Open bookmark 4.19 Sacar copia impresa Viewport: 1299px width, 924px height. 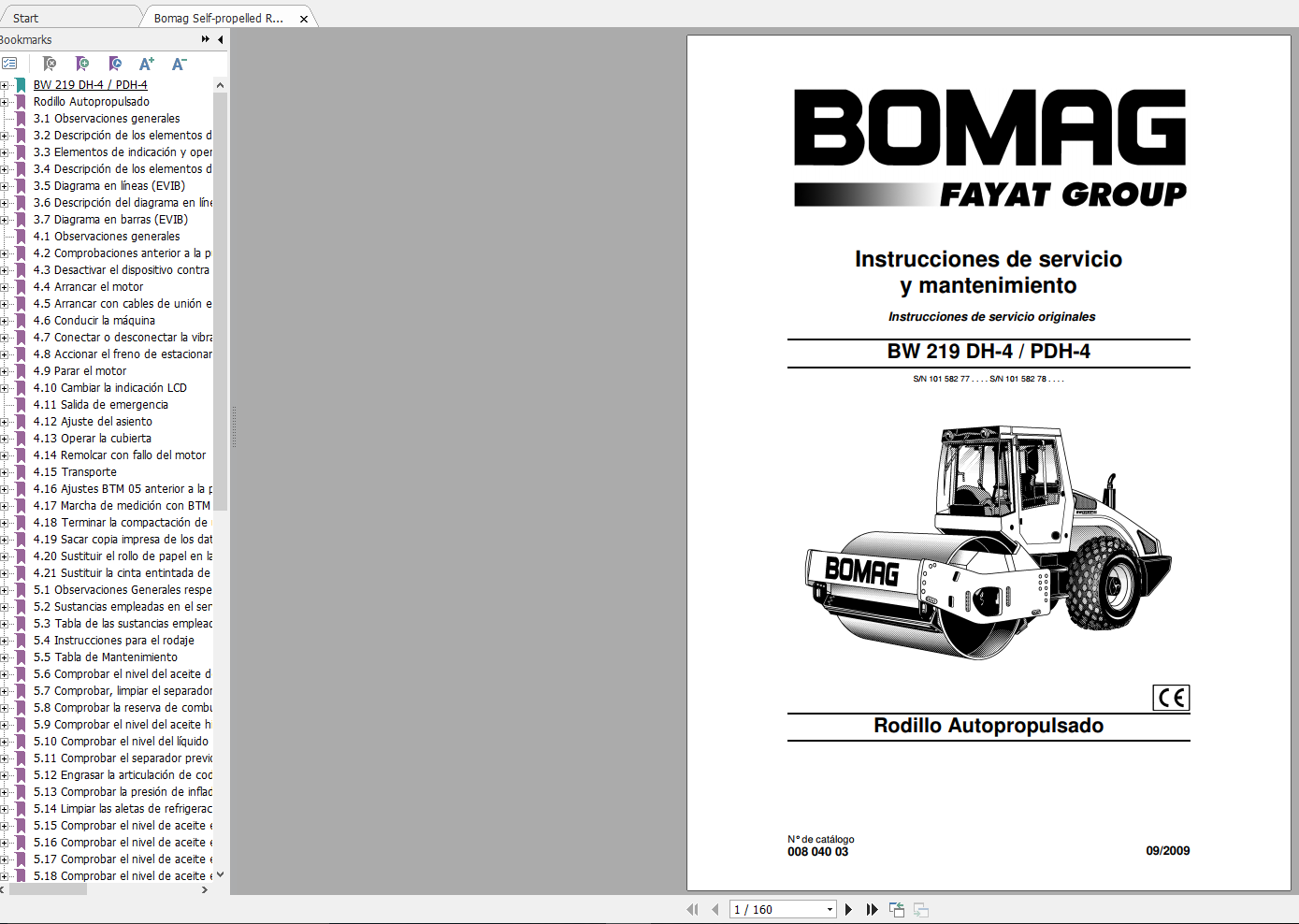[123, 540]
